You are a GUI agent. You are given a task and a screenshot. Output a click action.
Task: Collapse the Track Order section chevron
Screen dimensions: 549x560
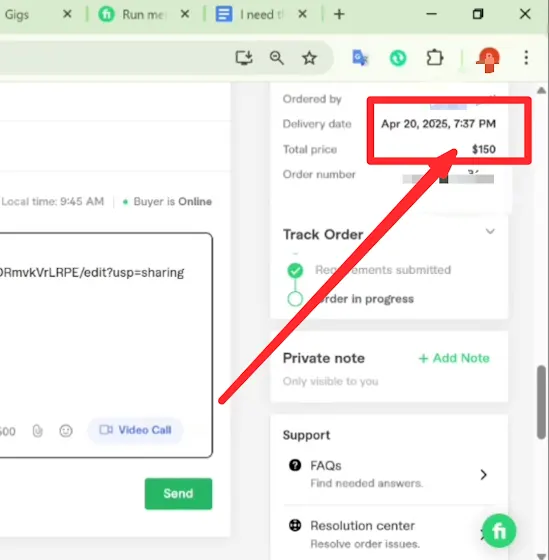coord(490,231)
